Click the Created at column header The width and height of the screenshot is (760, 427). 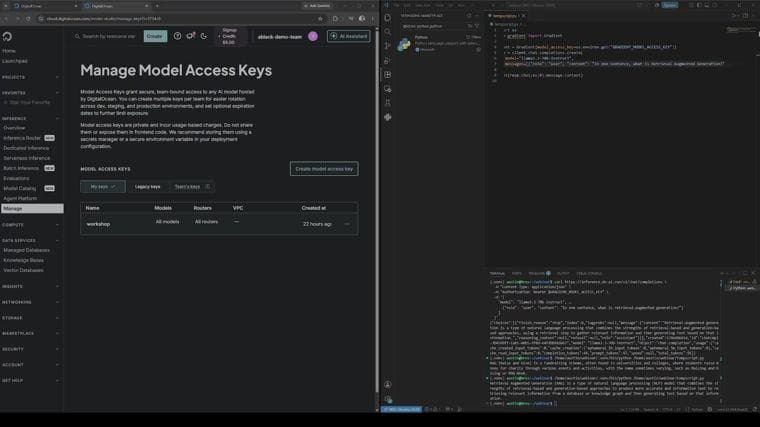[x=314, y=208]
